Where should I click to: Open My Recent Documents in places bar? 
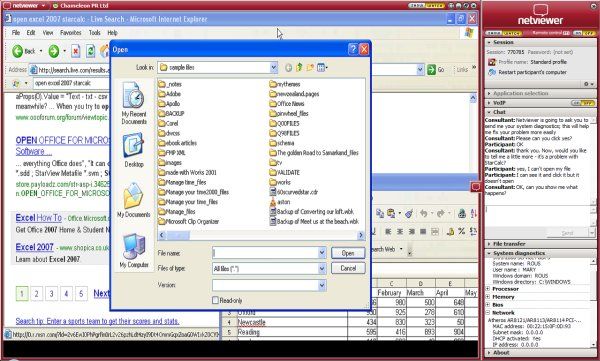tap(134, 103)
